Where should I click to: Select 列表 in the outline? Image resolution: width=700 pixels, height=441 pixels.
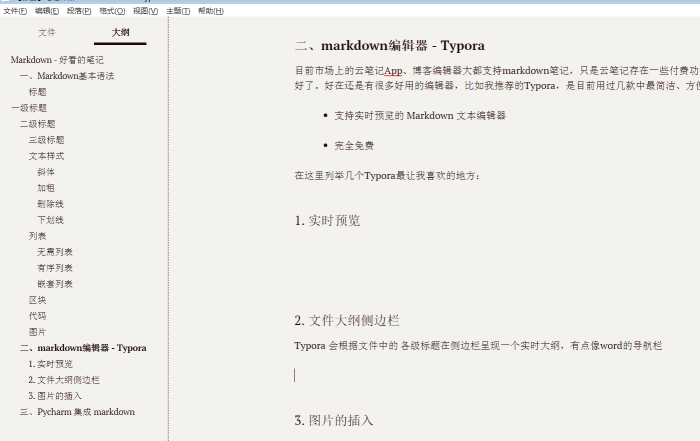38,236
